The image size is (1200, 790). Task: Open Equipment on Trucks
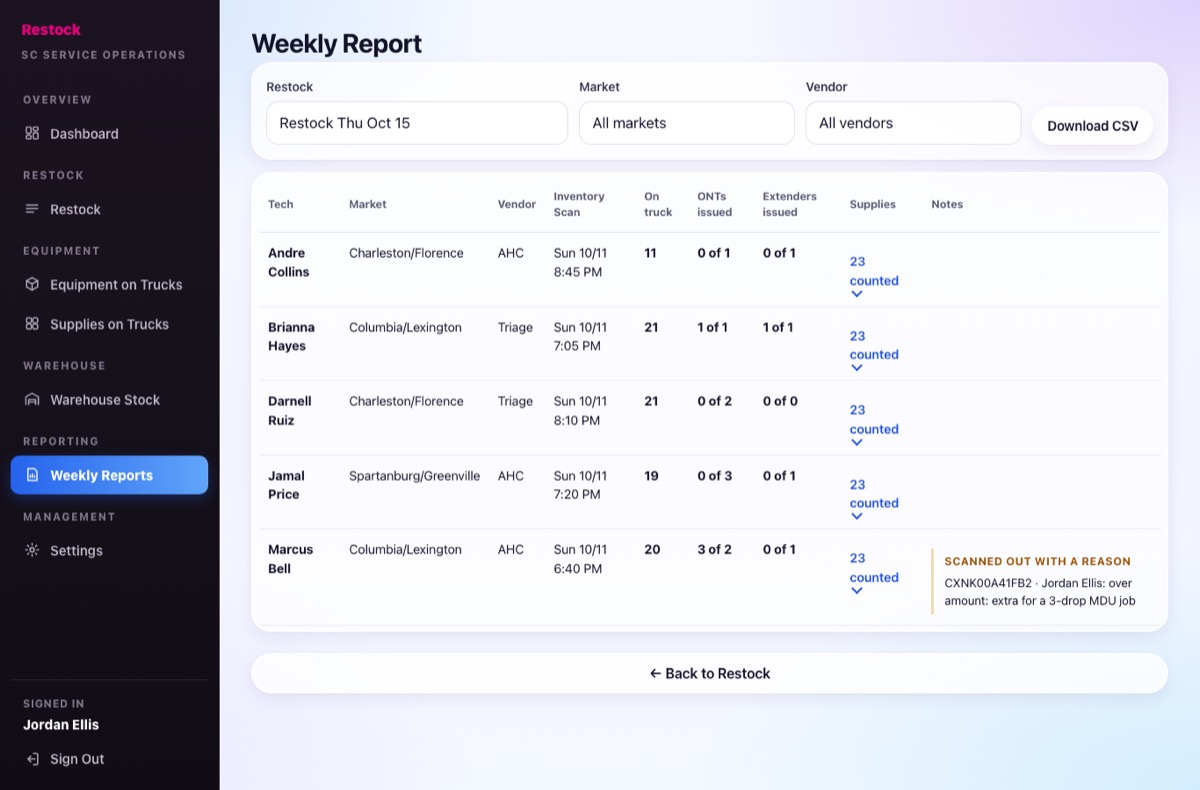click(x=109, y=285)
